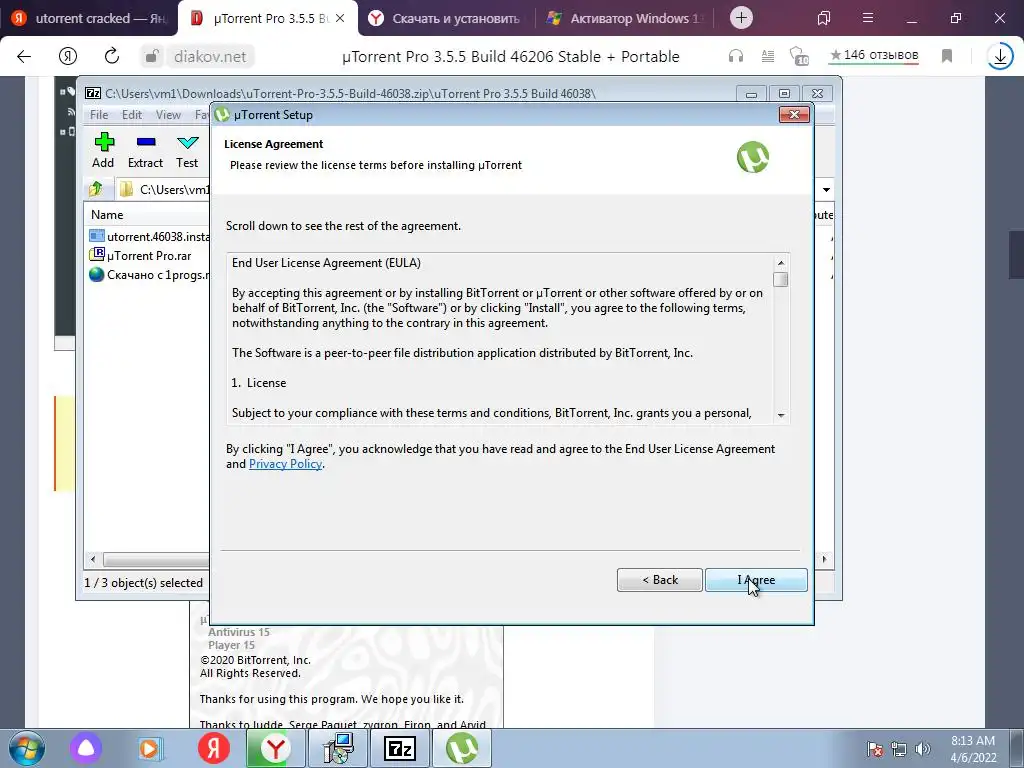Reload the page
The width and height of the screenshot is (1024, 768).
[112, 56]
